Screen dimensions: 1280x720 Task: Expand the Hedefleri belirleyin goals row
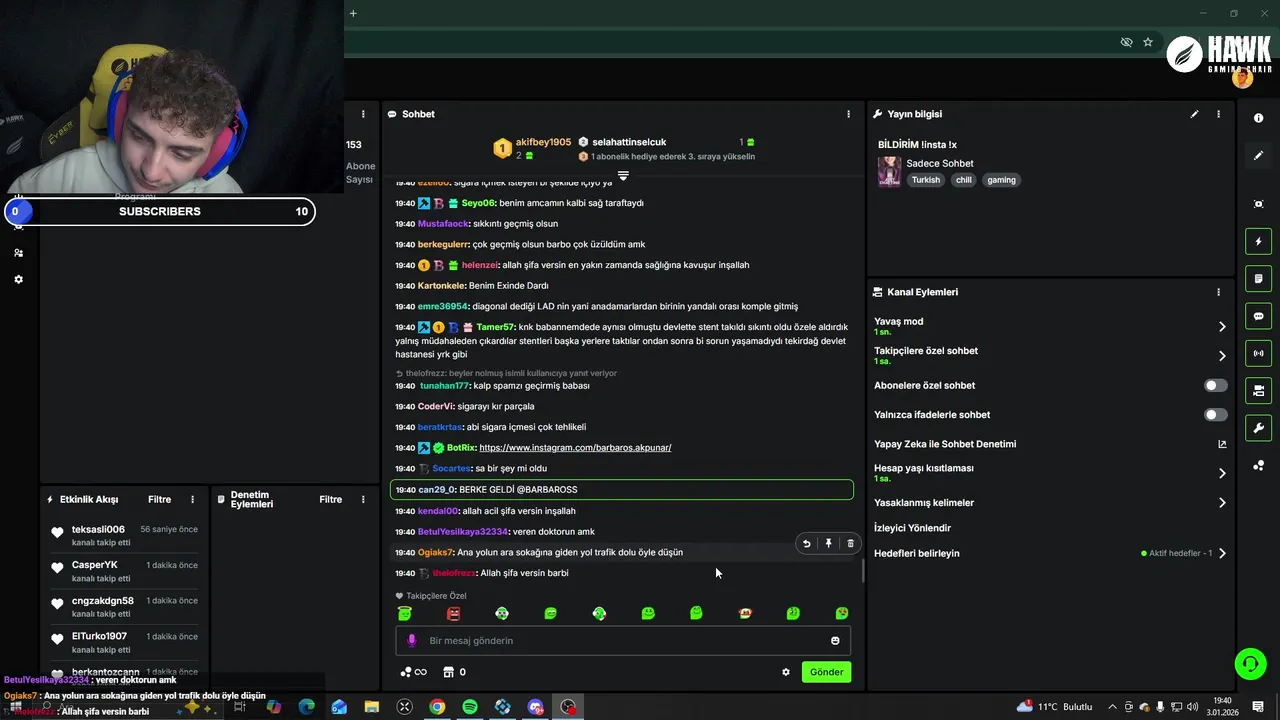coord(1050,553)
